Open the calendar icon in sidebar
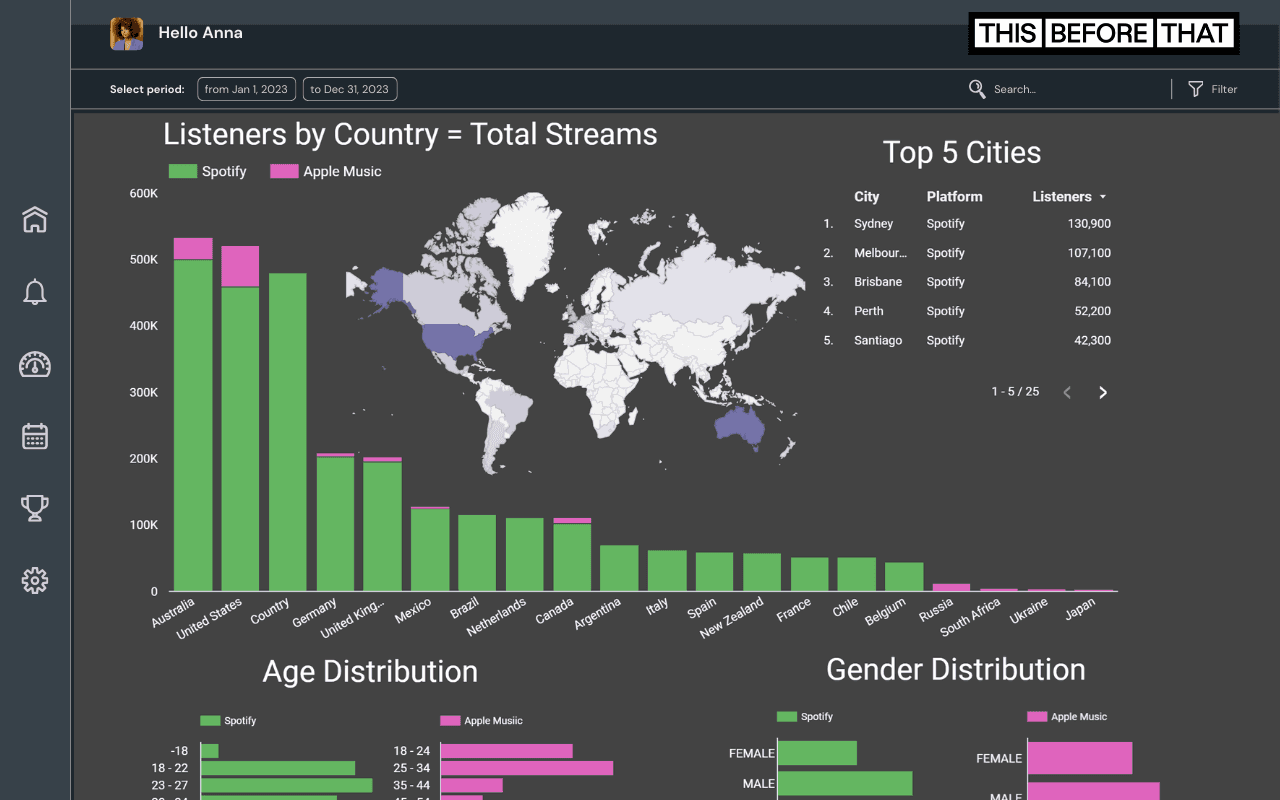Screen dimensions: 1280x800 tap(35, 436)
